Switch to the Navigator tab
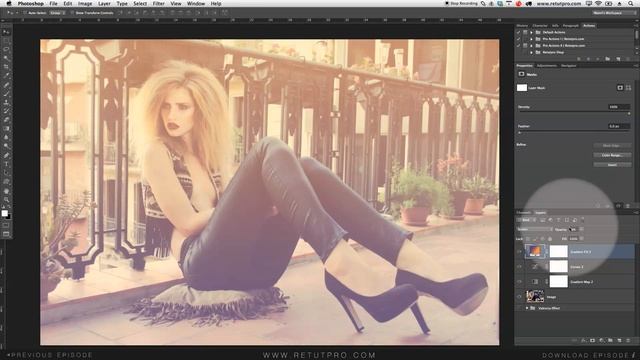Viewport: 640px width, 360px height. click(569, 66)
